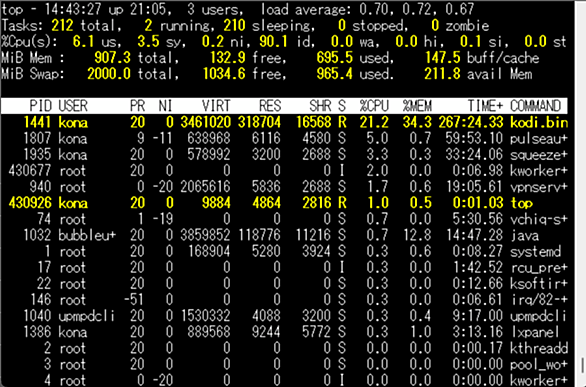Click the 2000.0 total swap value
Viewport: 586px width, 387px height.
coord(109,74)
